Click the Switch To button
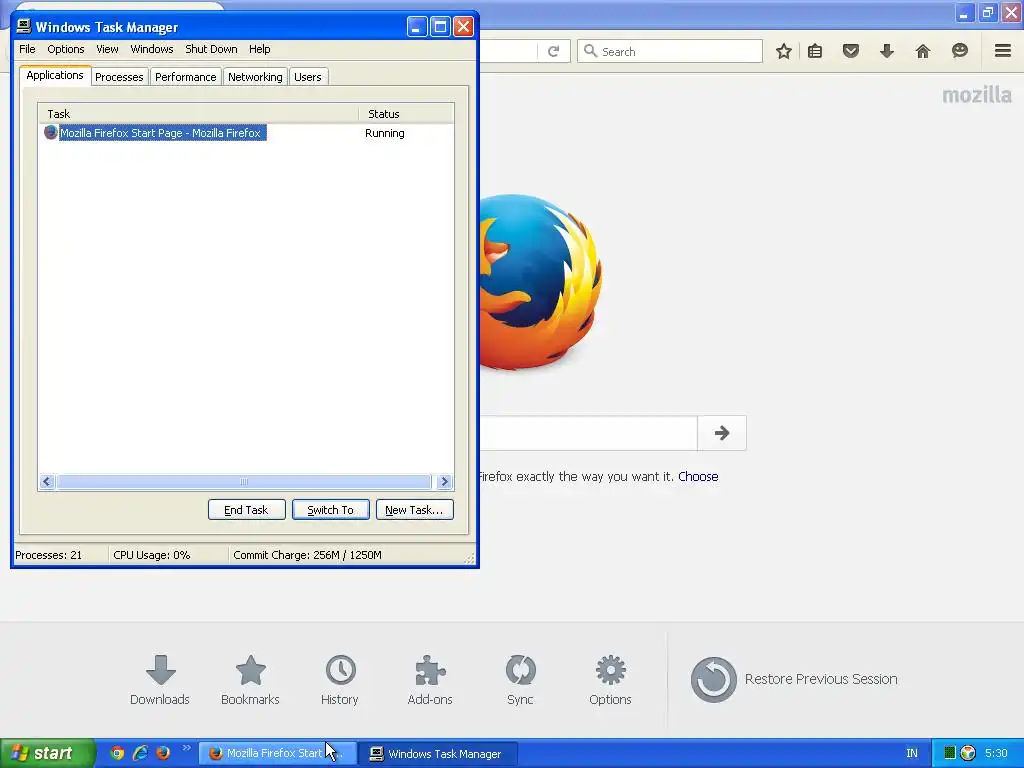This screenshot has width=1024, height=768. [x=330, y=510]
